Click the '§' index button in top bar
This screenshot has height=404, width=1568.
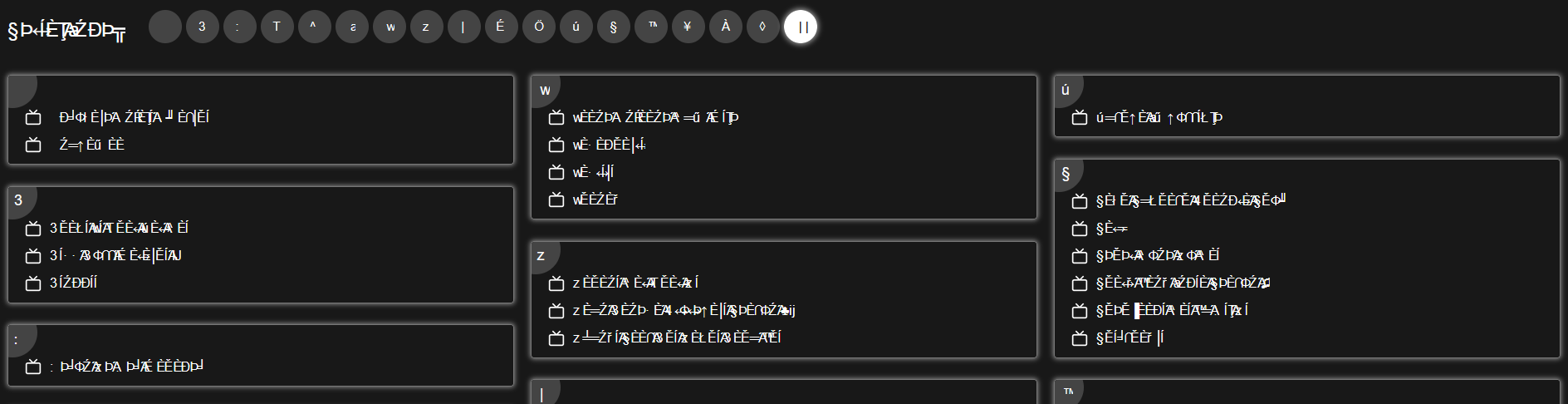(x=613, y=27)
